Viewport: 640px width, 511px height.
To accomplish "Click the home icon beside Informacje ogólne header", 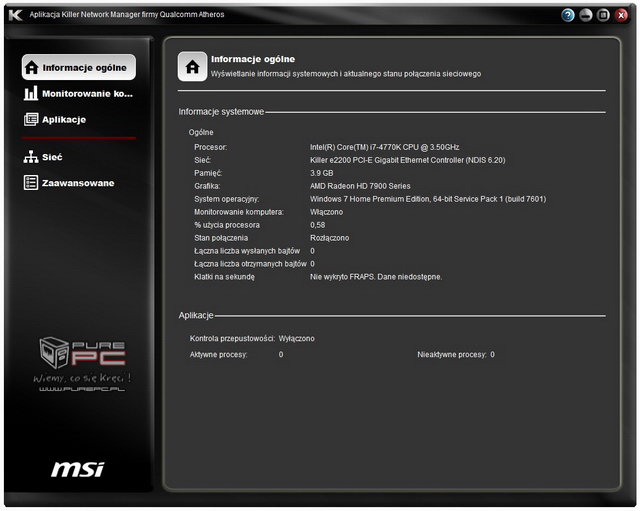I will (193, 67).
